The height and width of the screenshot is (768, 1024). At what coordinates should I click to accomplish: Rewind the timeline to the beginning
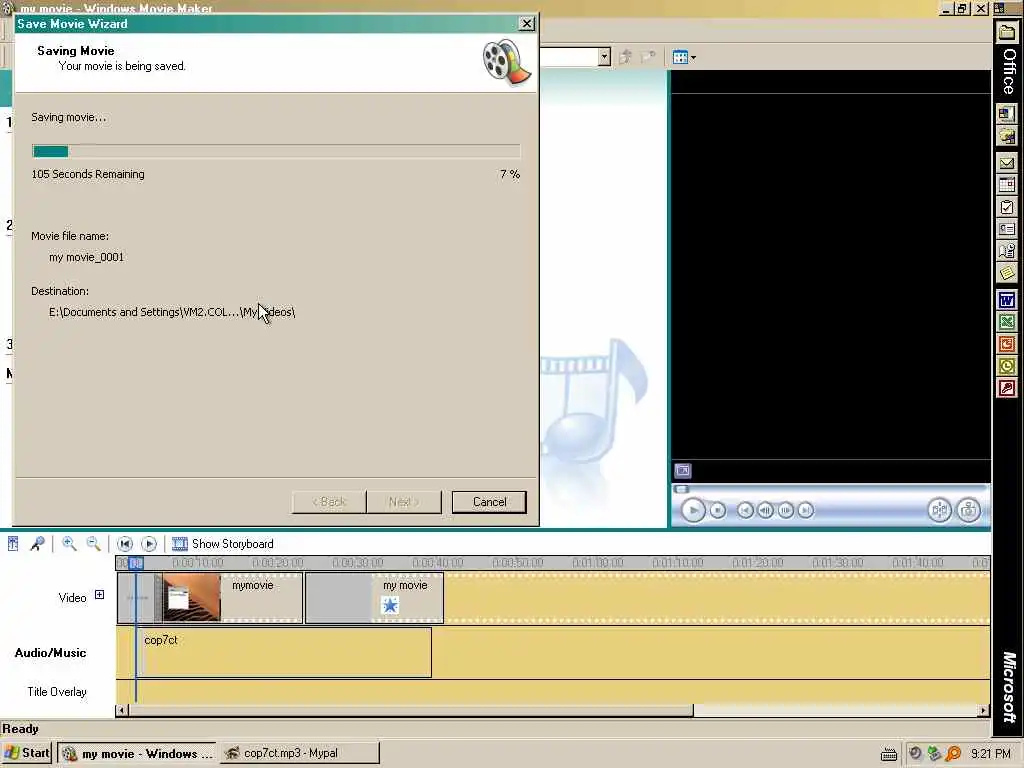click(x=125, y=543)
